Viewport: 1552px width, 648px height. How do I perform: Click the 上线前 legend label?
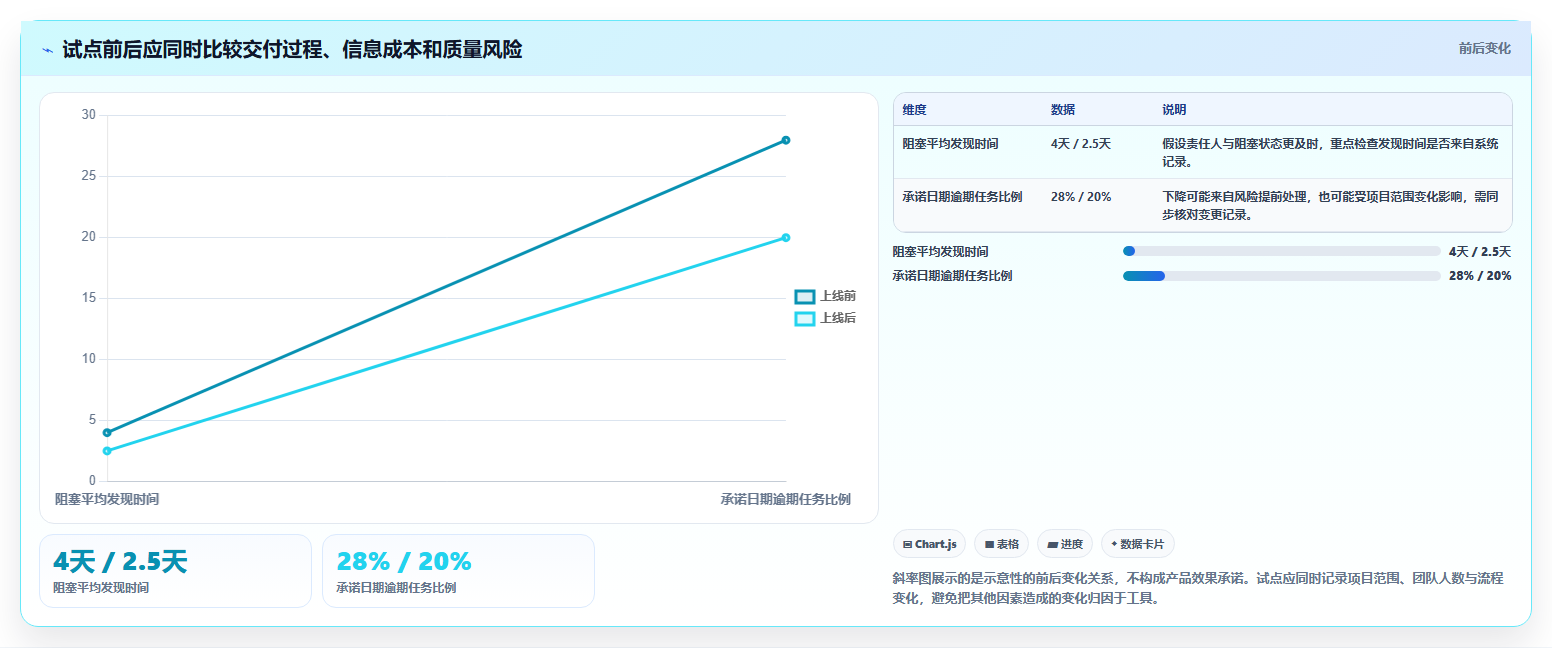(x=838, y=296)
